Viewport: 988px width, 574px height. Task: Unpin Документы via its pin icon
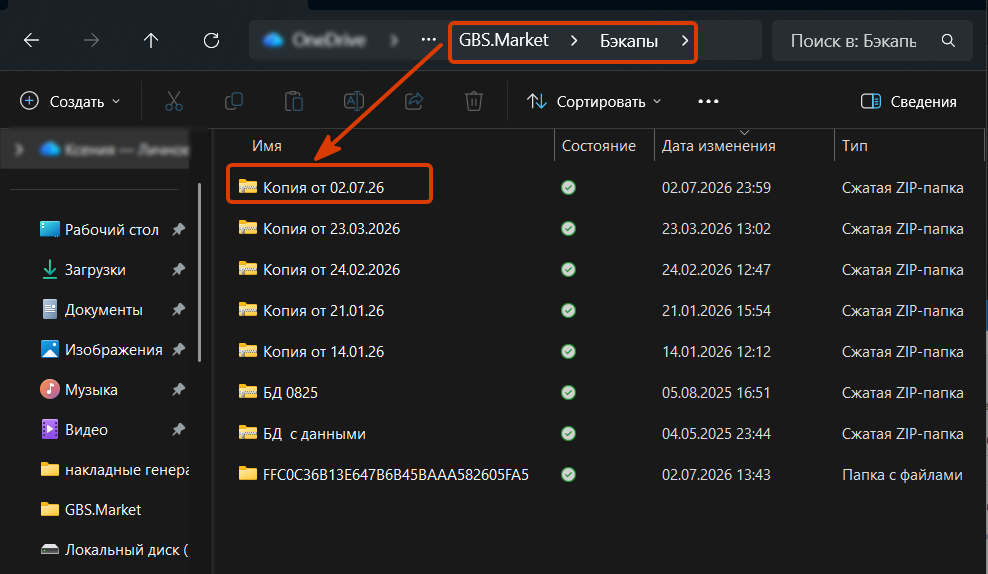(178, 309)
